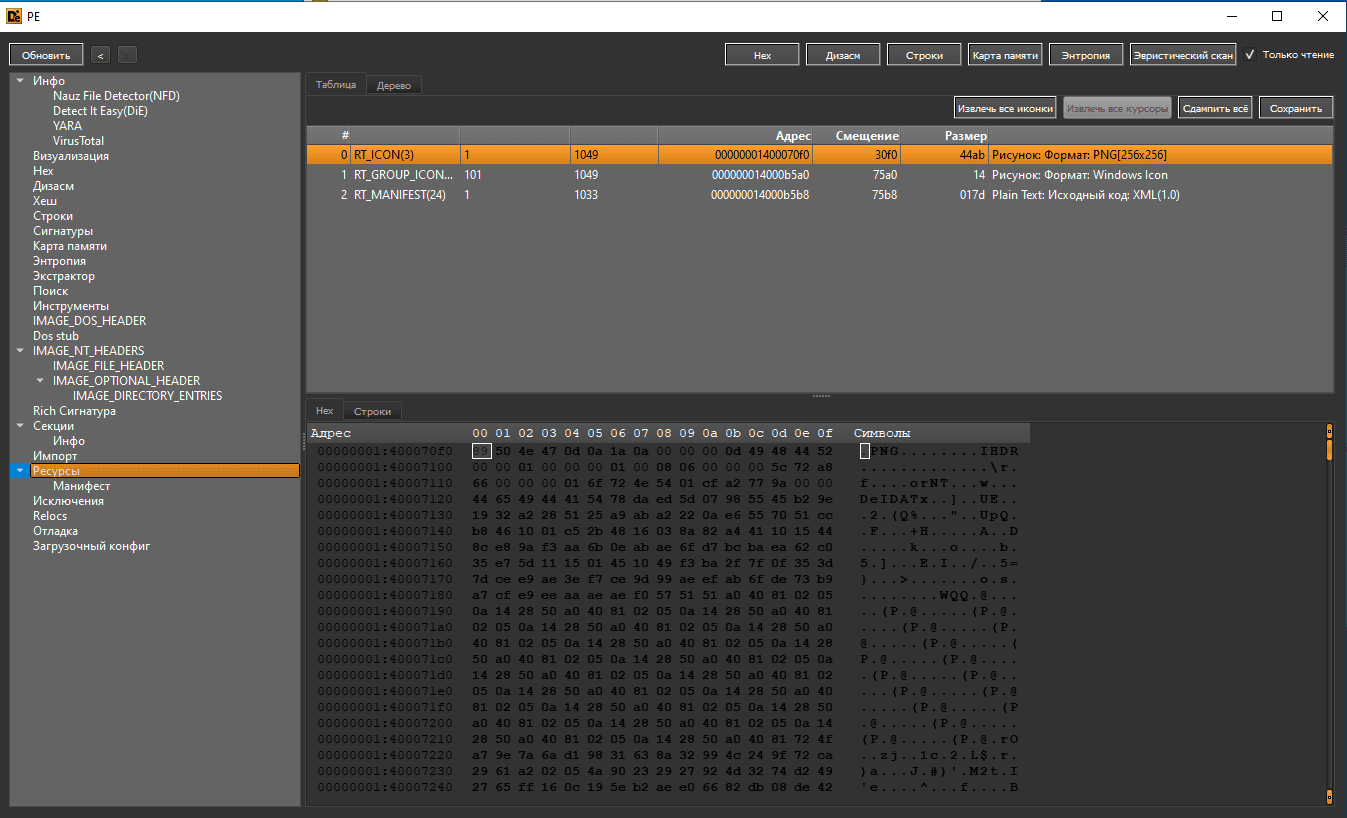Image resolution: width=1347 pixels, height=818 pixels.
Task: Collapse the 'Инфо' tree node
Action: 20,81
